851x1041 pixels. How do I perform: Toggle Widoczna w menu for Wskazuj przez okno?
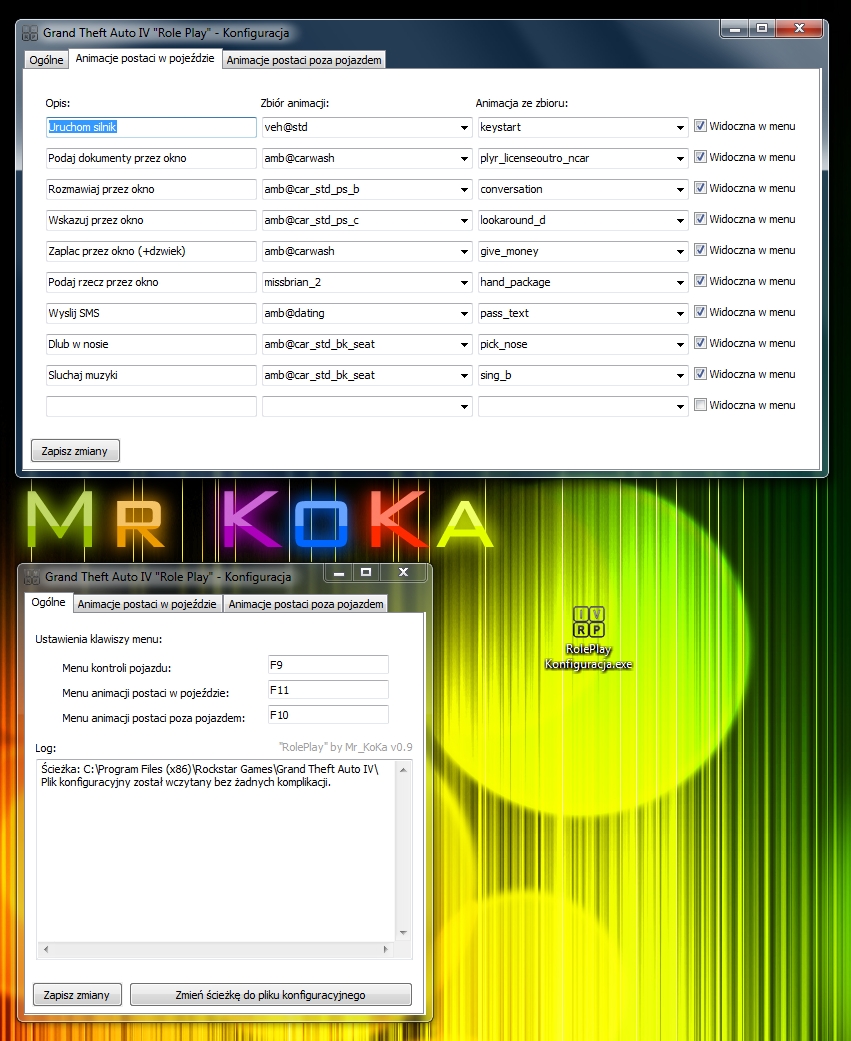tap(700, 218)
